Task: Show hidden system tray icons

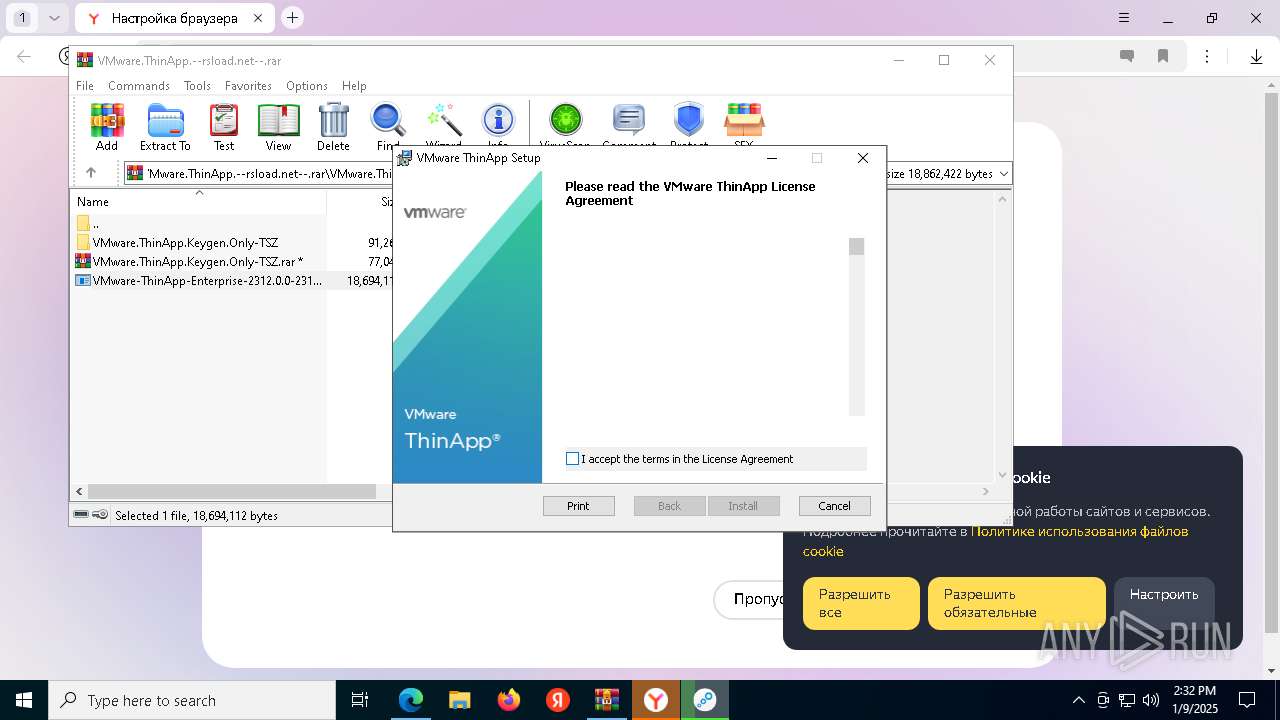Action: (1078, 700)
